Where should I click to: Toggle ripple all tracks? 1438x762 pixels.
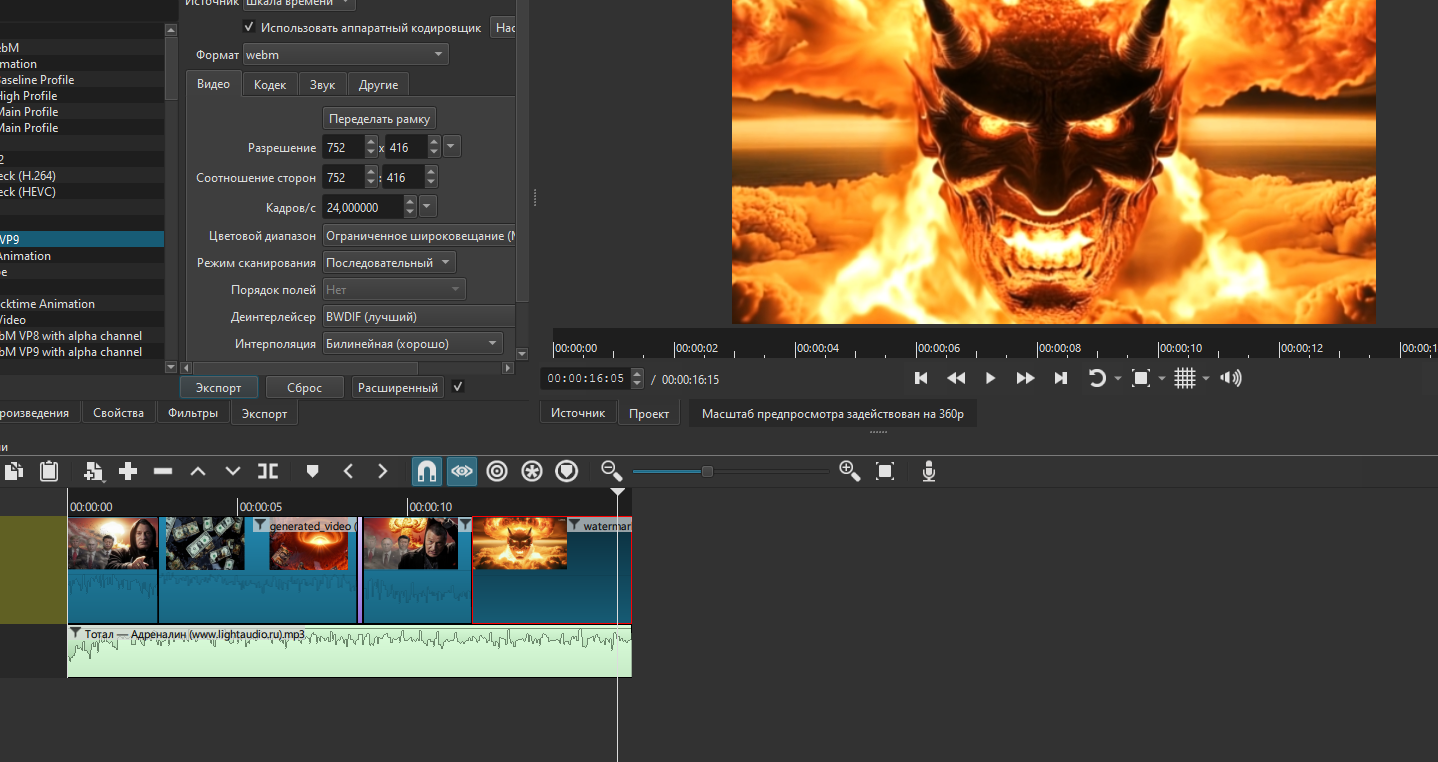pos(532,471)
